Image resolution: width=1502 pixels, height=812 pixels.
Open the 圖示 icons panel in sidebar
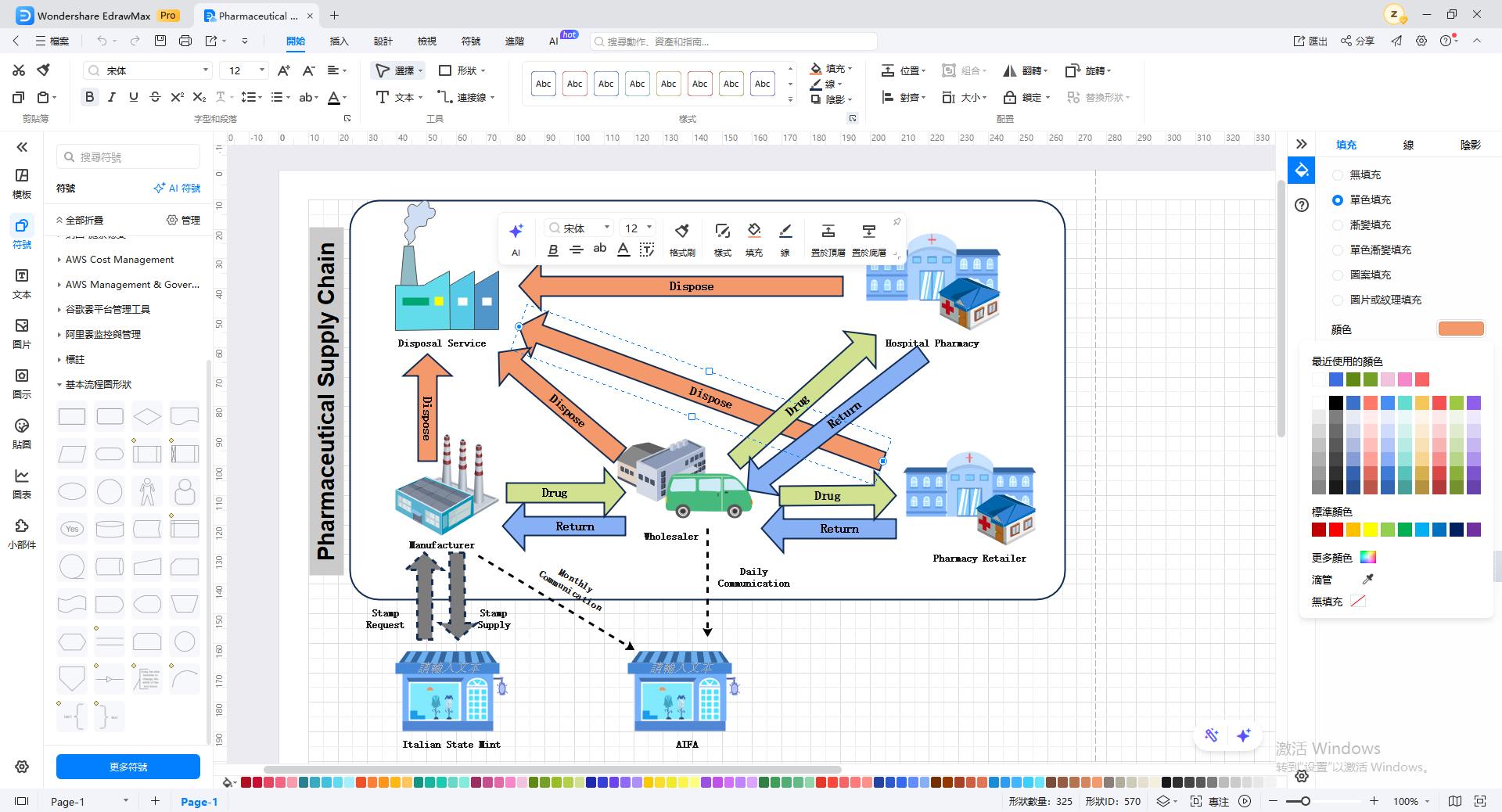point(22,383)
